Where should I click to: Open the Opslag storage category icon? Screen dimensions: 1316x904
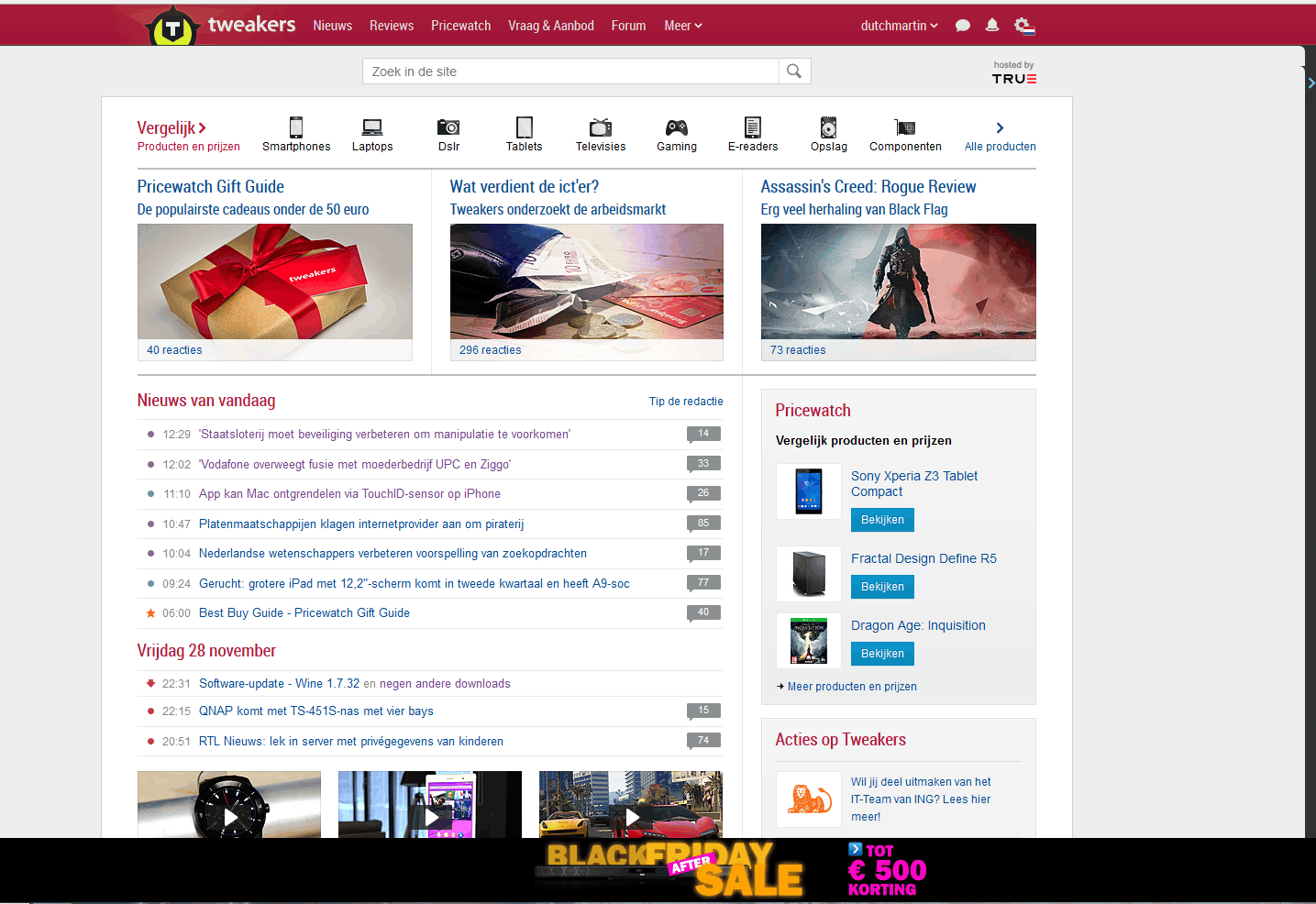point(829,127)
